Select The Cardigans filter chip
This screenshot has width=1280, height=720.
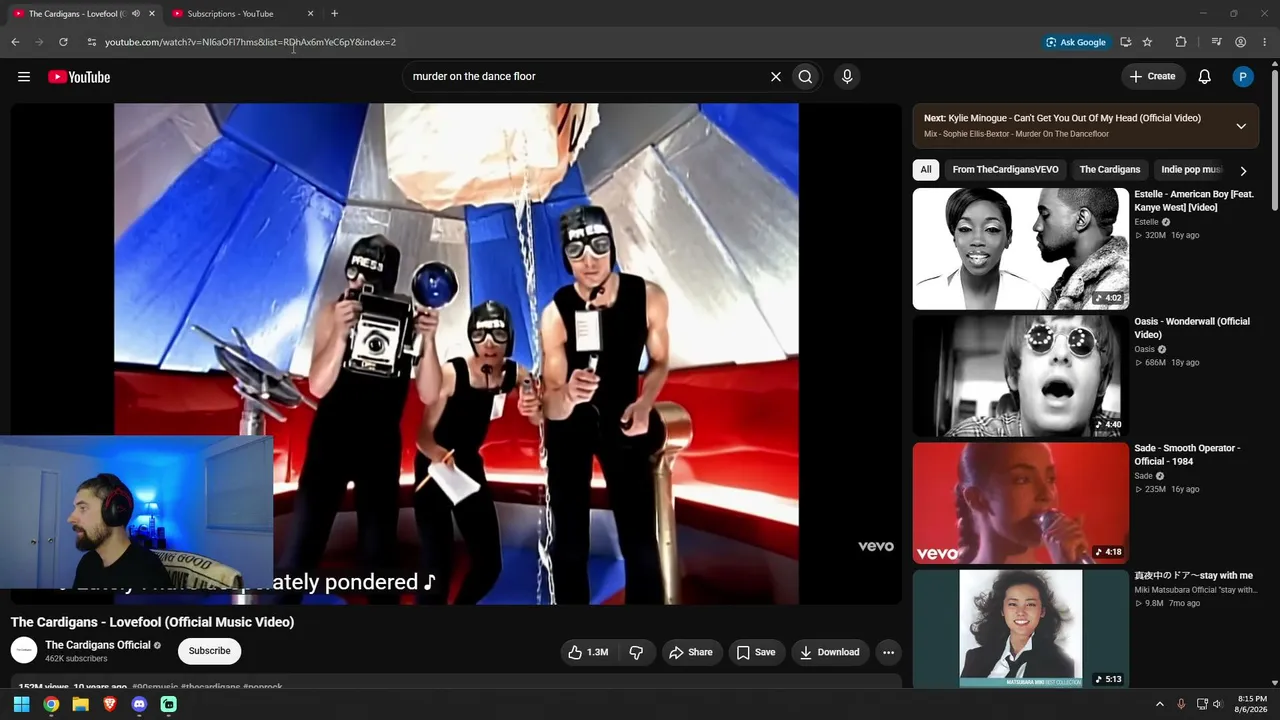(x=1110, y=170)
